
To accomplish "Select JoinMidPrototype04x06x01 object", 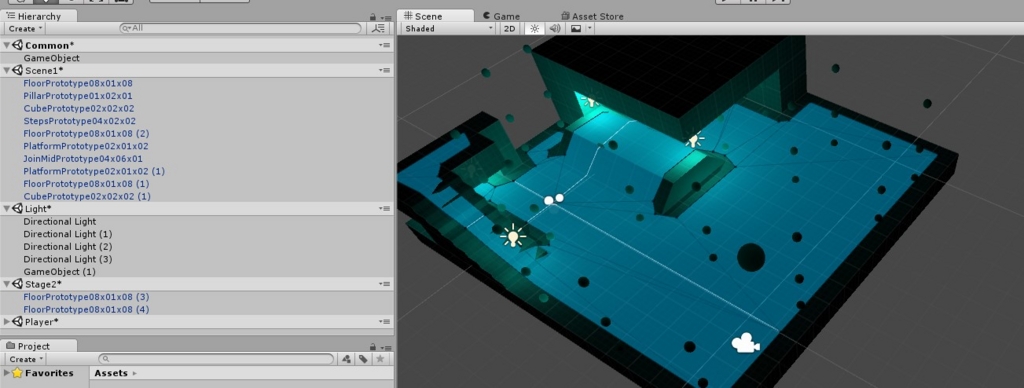I will pyautogui.click(x=83, y=159).
